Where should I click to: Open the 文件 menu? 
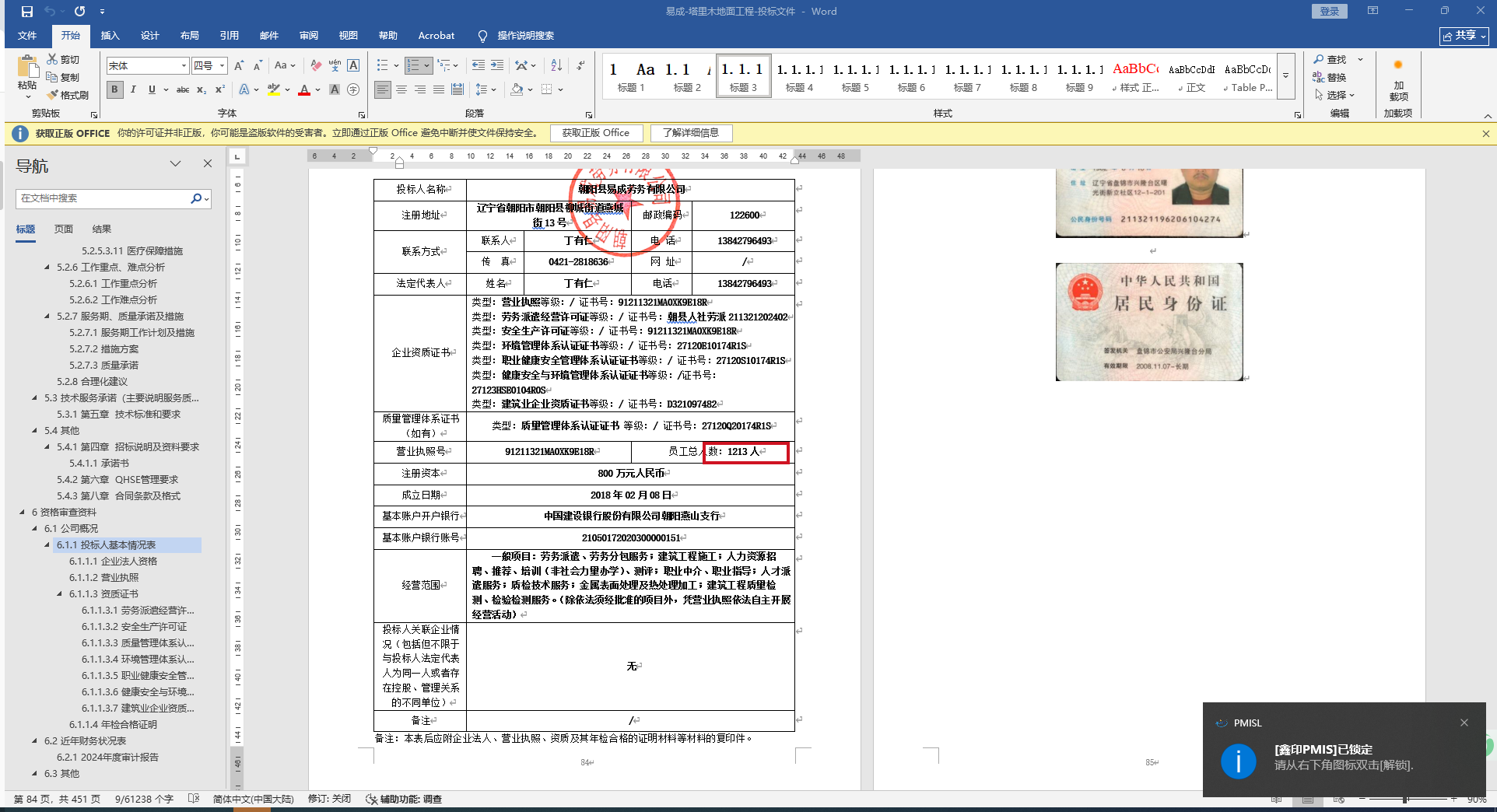coord(27,36)
